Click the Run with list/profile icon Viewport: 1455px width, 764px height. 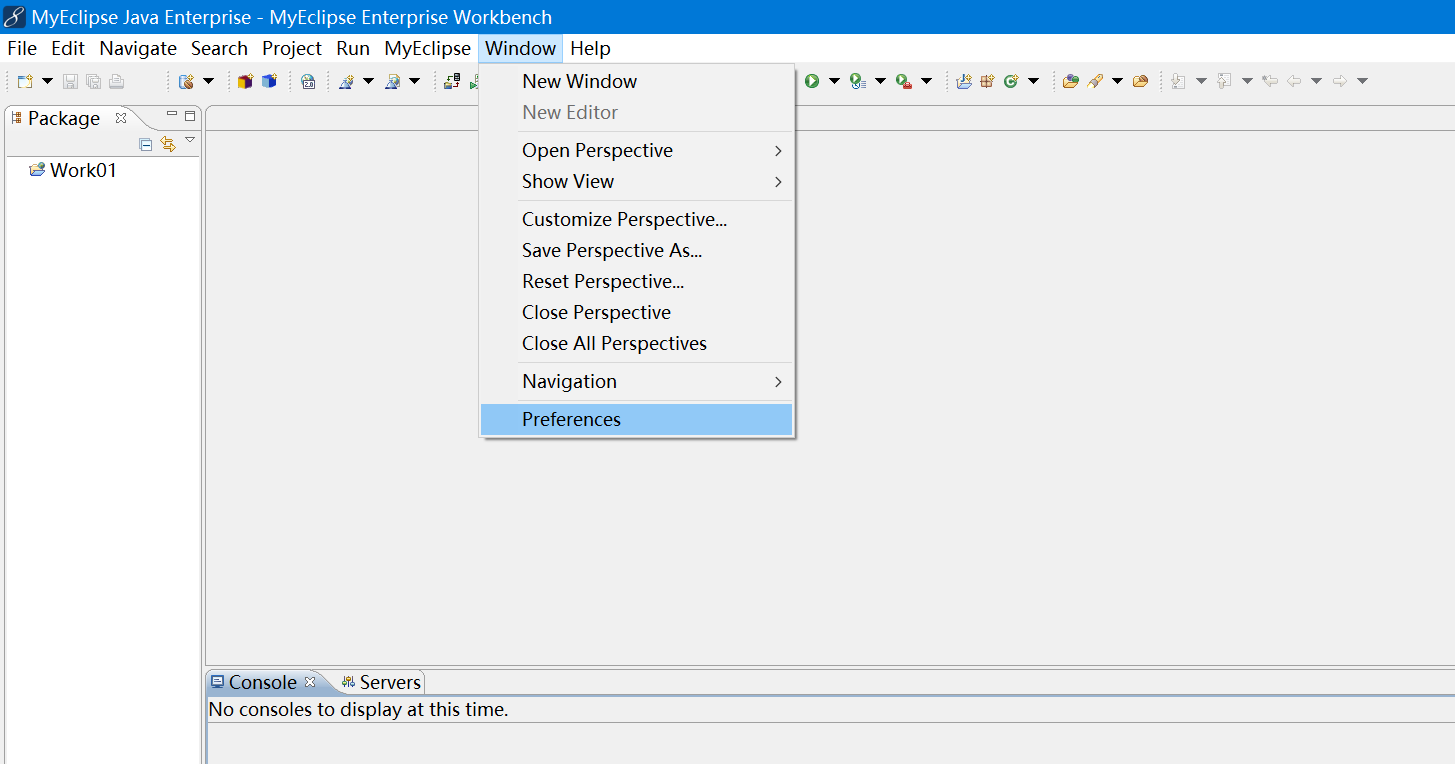[858, 82]
